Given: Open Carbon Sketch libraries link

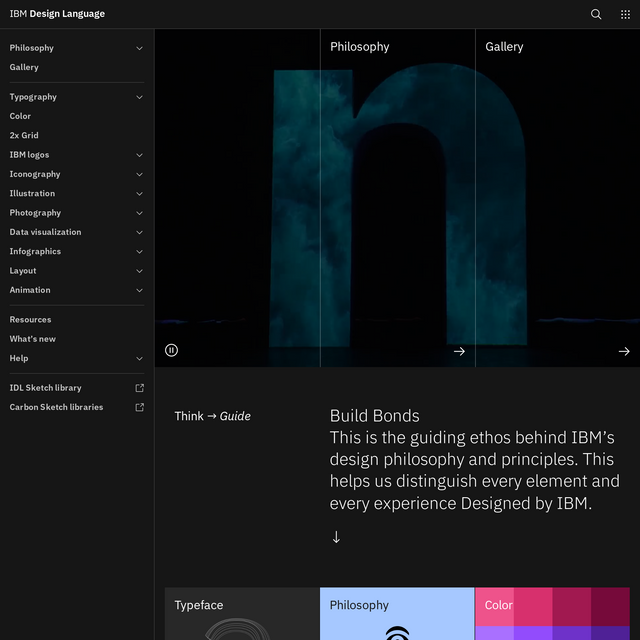Looking at the screenshot, I should (x=56, y=407).
